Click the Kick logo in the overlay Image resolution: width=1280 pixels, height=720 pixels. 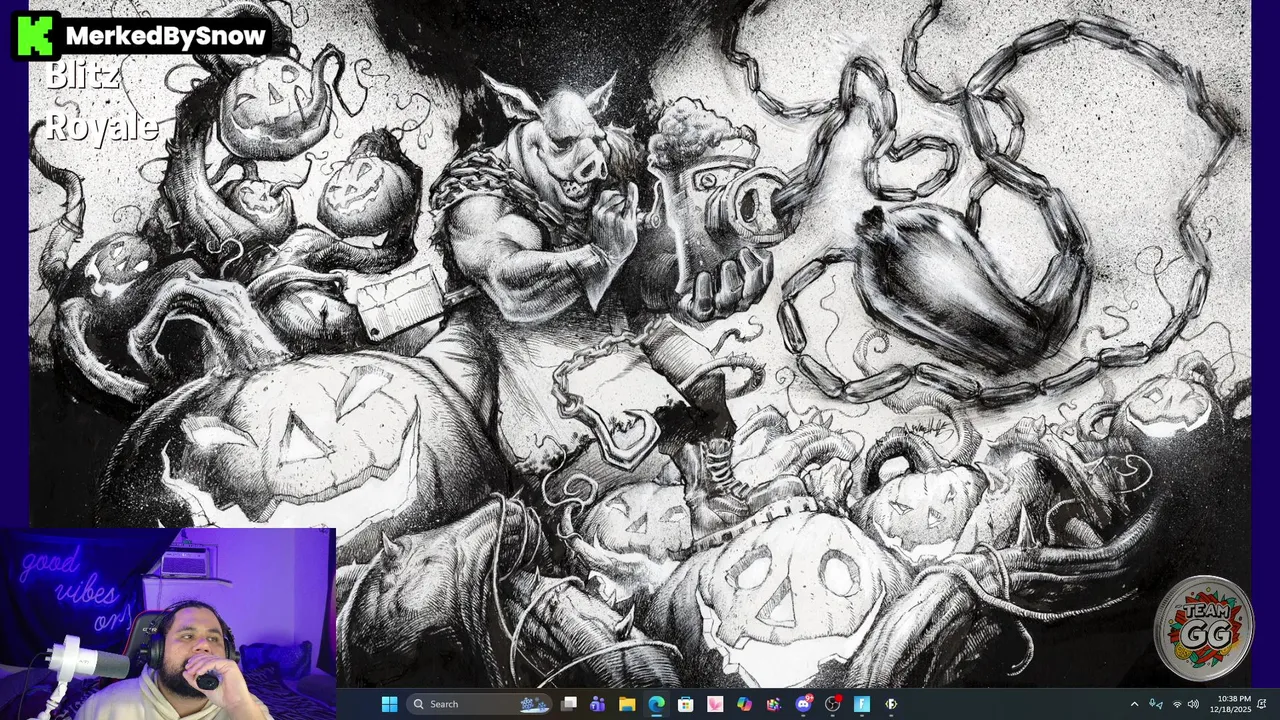[x=35, y=36]
